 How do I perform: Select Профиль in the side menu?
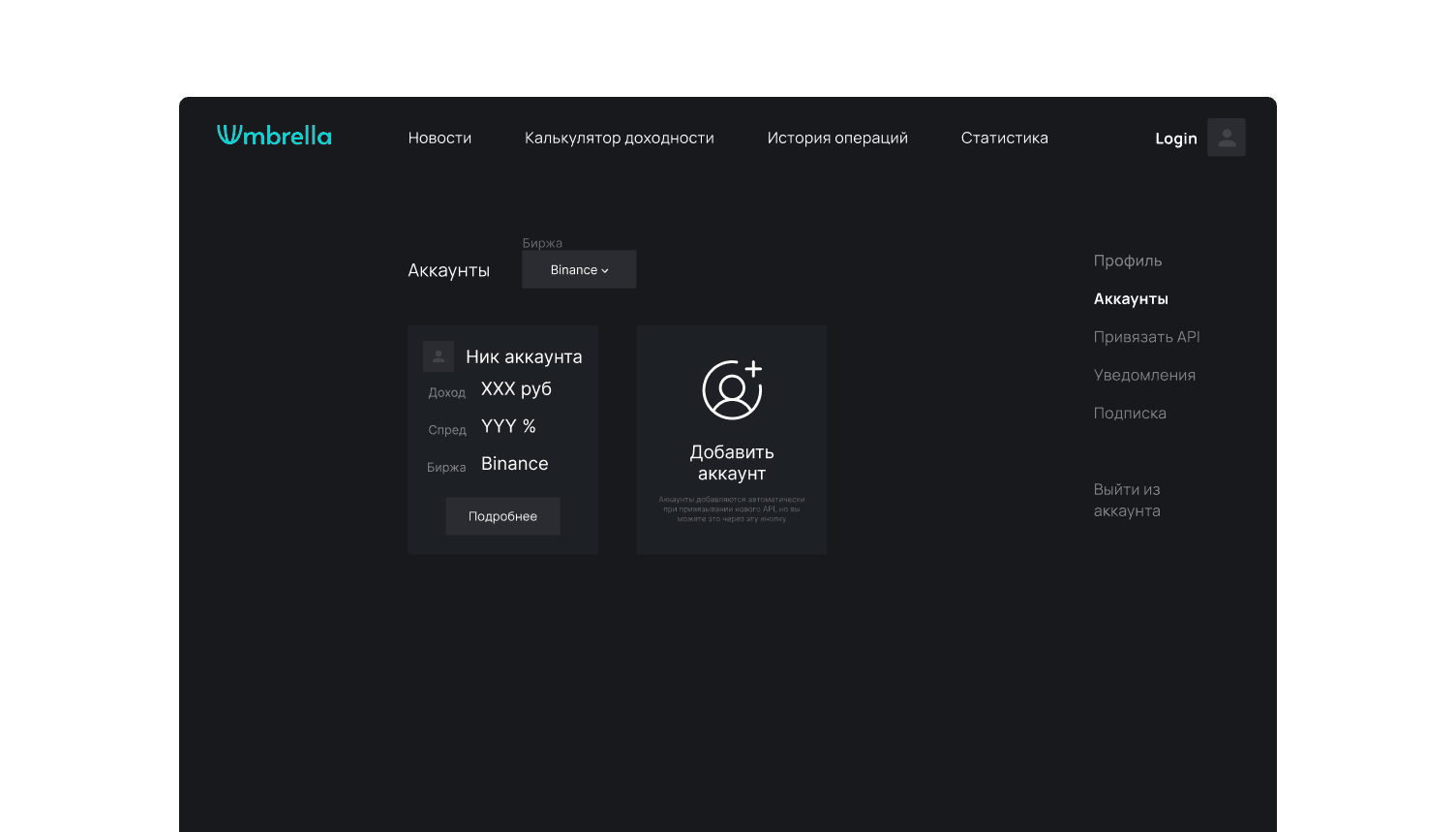pyautogui.click(x=1128, y=261)
